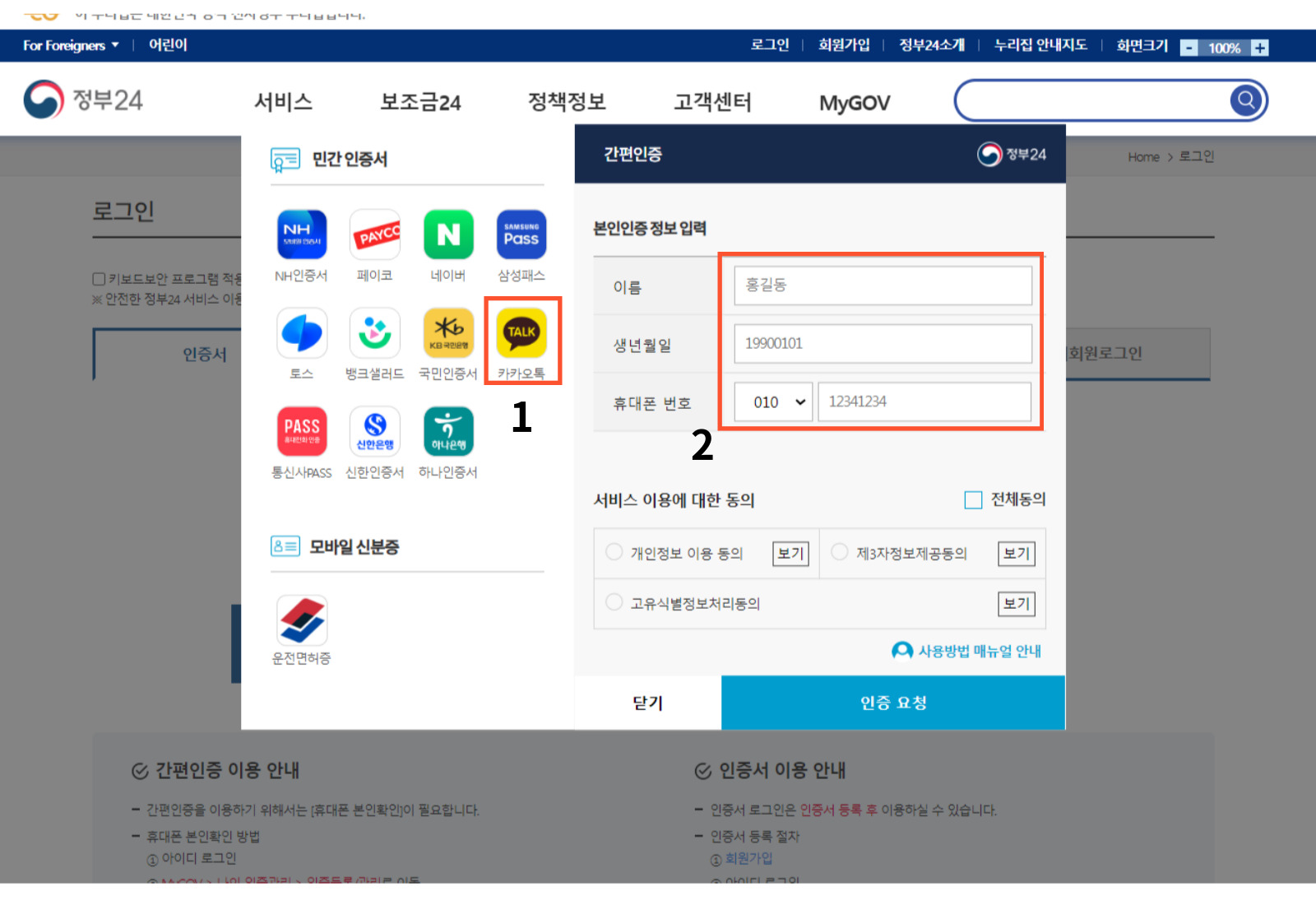Switch to the 인증서 login tab
Screen dimensions: 1316x905
pos(205,355)
